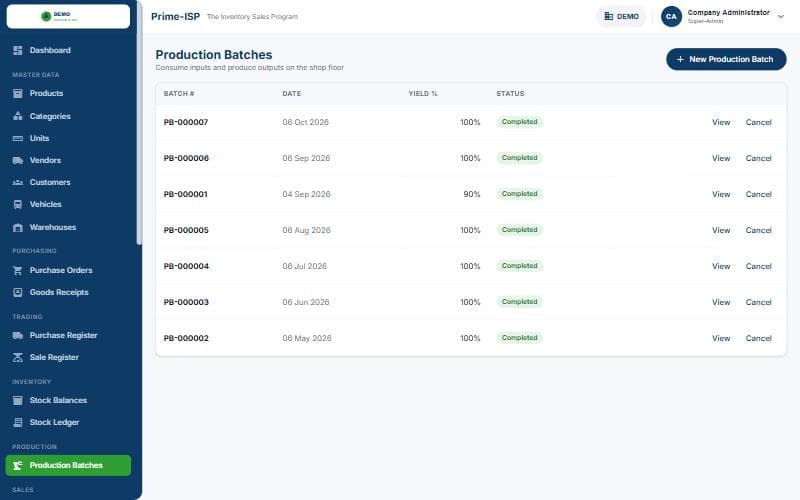Image resolution: width=800 pixels, height=500 pixels.
Task: Click the STATUS column header
Action: pyautogui.click(x=510, y=93)
